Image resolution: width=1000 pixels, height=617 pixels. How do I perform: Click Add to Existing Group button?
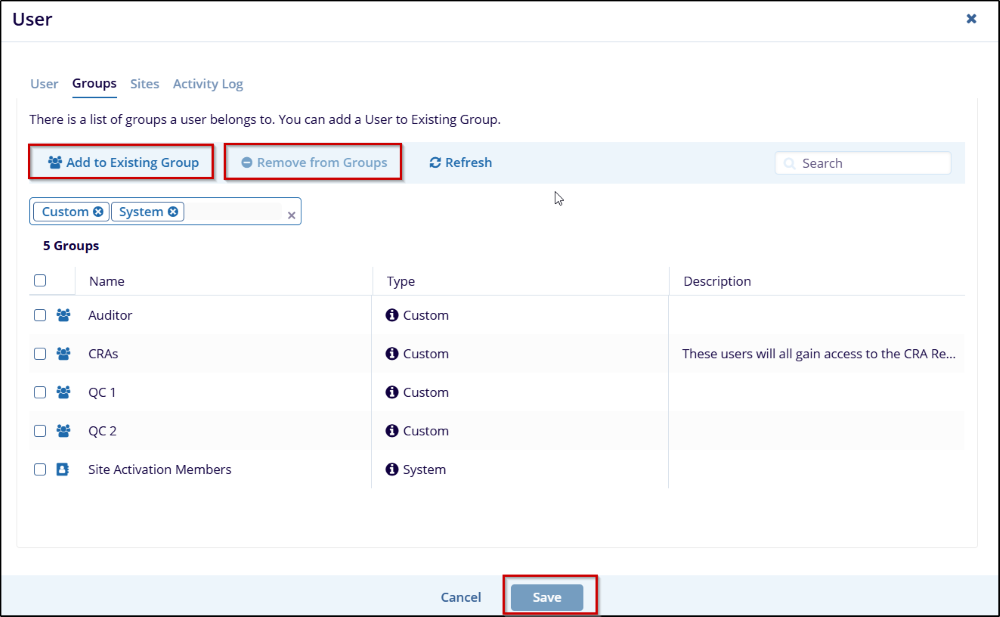coord(122,162)
